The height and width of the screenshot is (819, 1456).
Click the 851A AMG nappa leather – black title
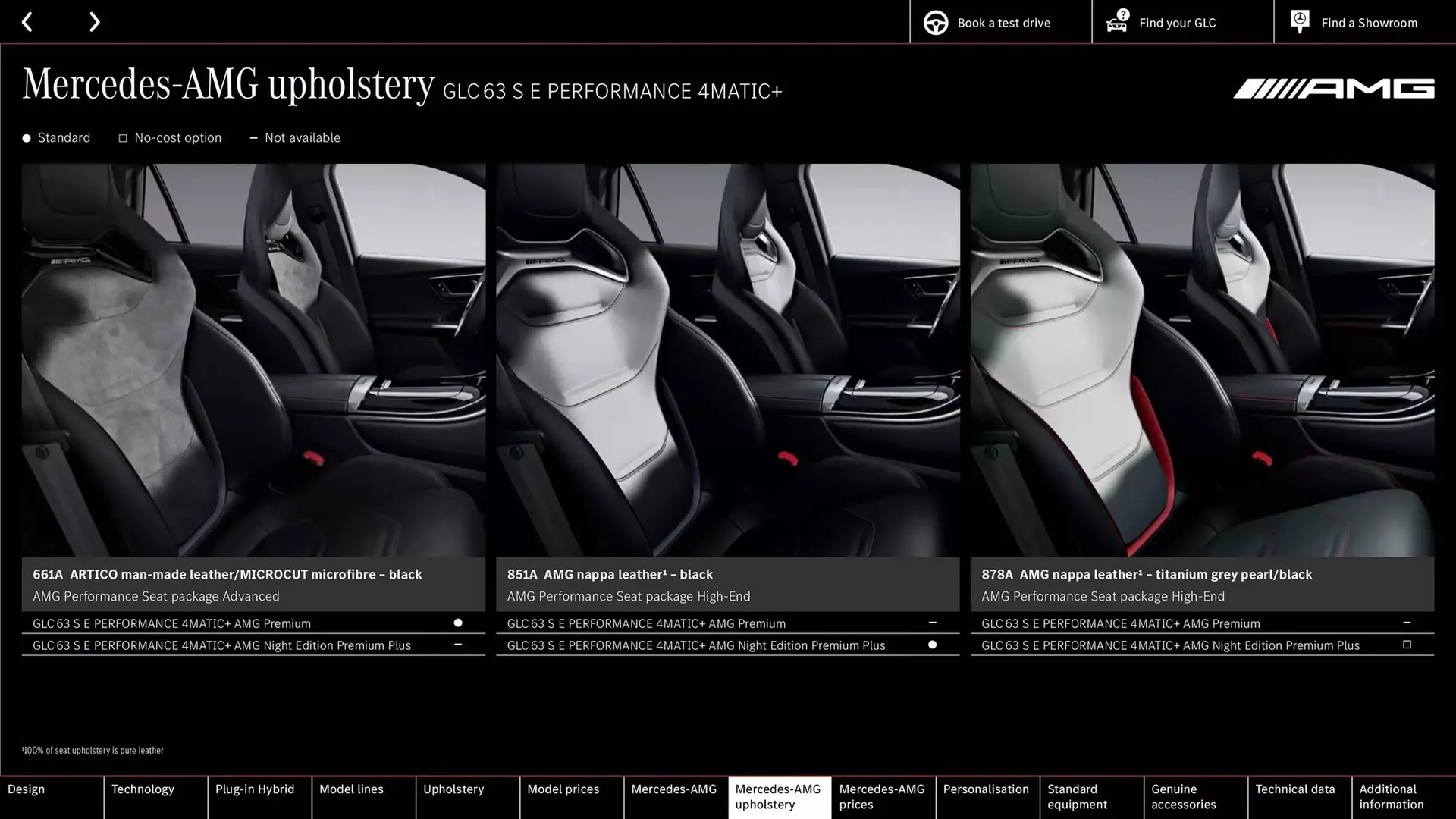pos(610,575)
